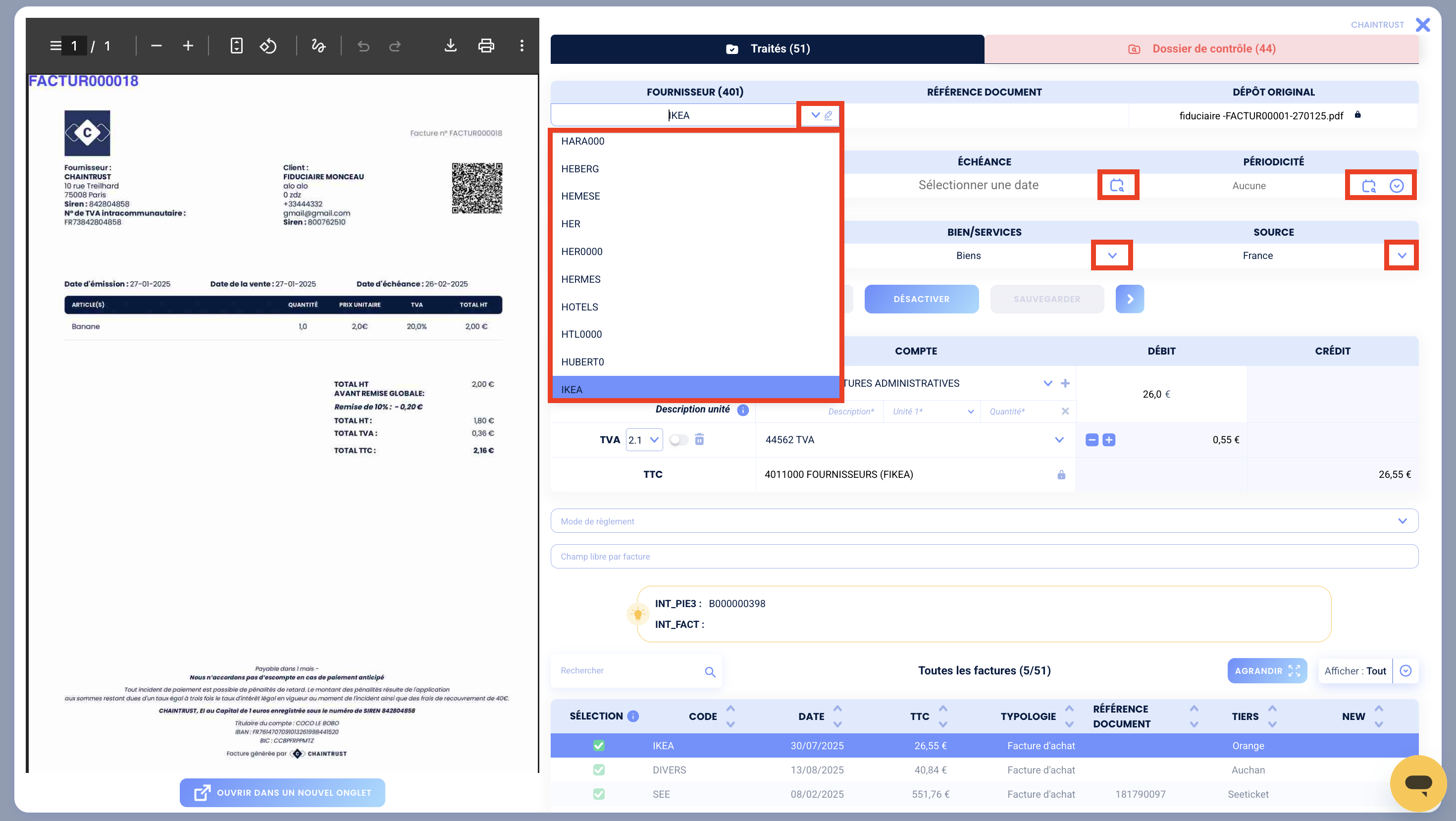
Task: Zoom in on the PDF viewer
Action: pos(188,46)
